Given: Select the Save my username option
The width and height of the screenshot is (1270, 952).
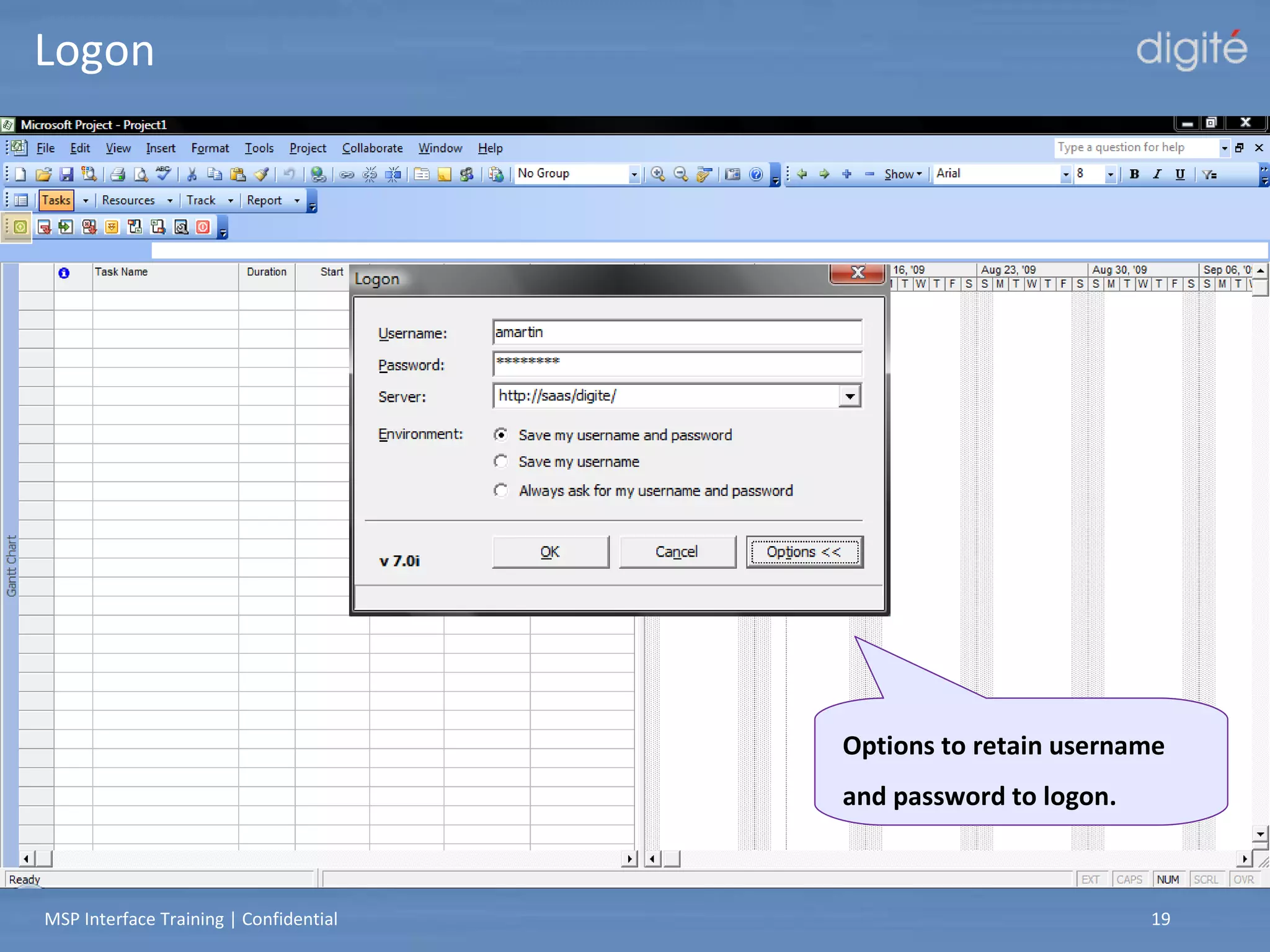Looking at the screenshot, I should click(x=501, y=461).
